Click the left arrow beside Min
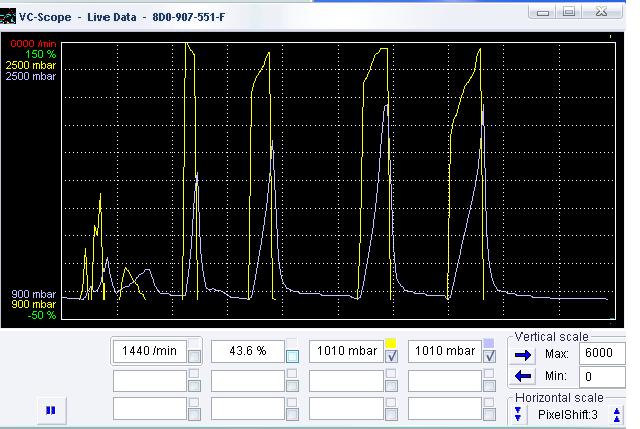The height and width of the screenshot is (429, 640). [x=522, y=376]
